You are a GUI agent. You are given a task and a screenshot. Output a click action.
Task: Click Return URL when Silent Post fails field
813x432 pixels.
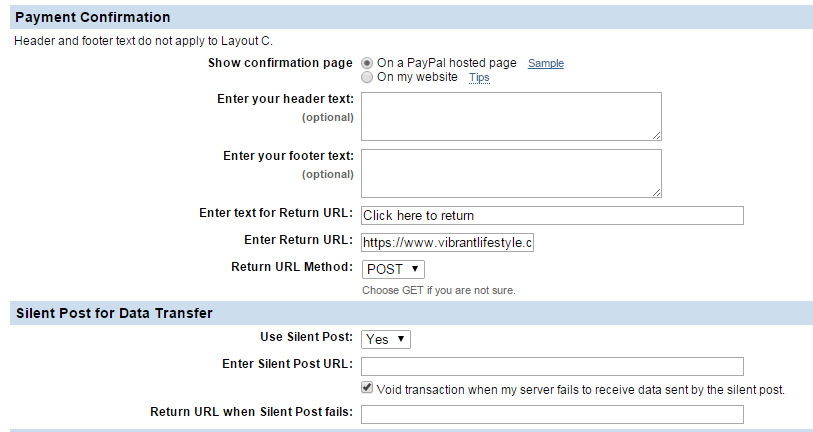552,414
